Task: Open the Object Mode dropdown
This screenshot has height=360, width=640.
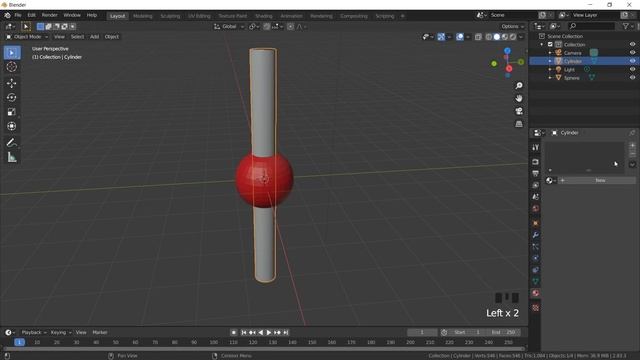Action: tap(27, 37)
